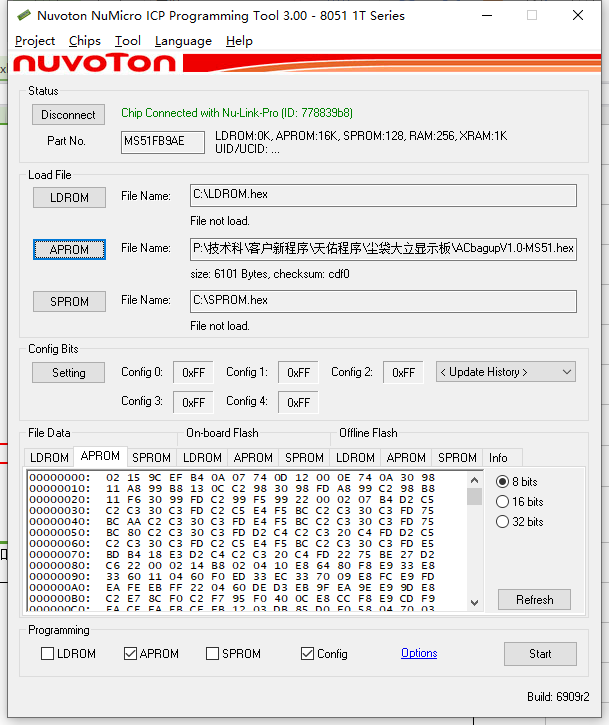Open the Chips menu
The width and height of the screenshot is (609, 725).
85,41
